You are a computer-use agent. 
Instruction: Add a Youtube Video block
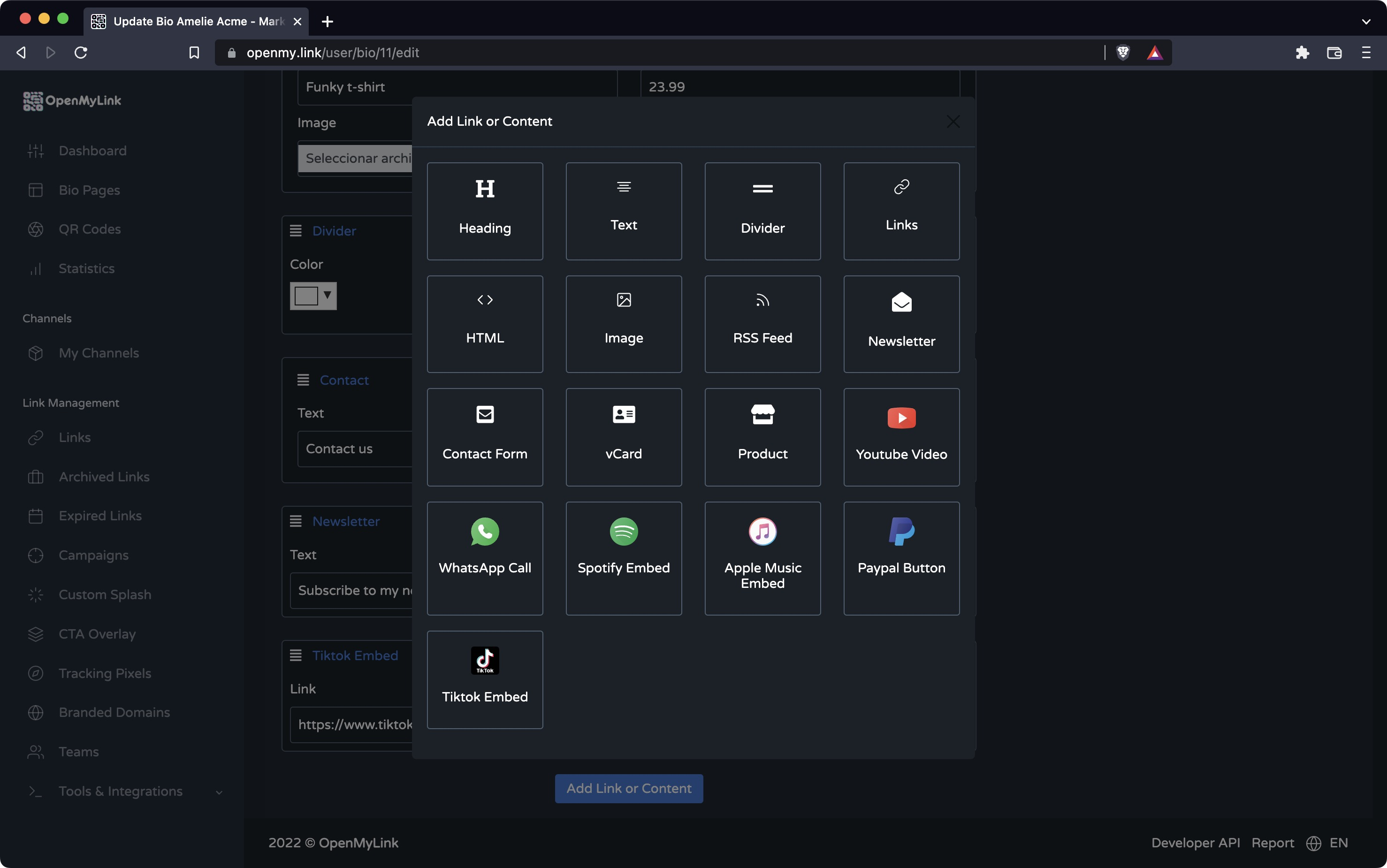click(x=901, y=437)
